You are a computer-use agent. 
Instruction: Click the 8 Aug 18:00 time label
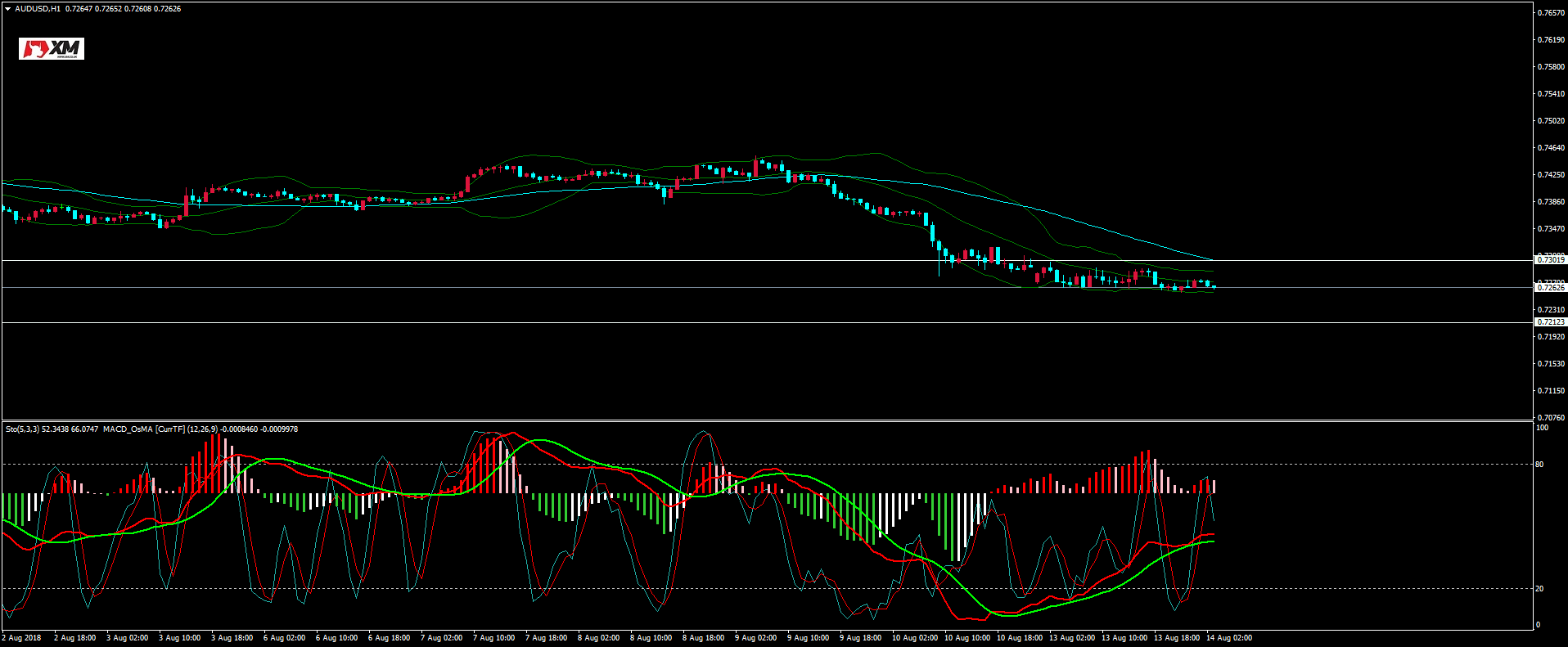703,638
